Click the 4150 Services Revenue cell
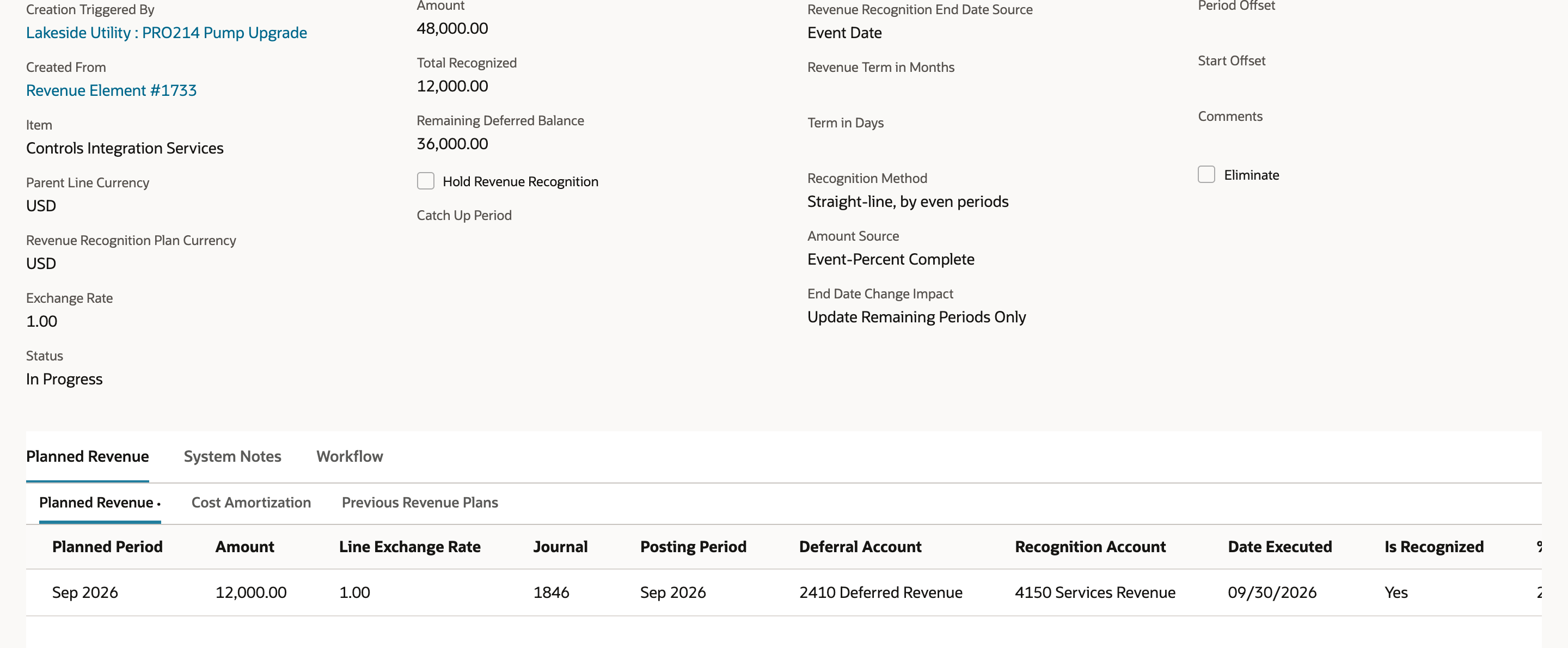1568x648 pixels. coord(1095,592)
